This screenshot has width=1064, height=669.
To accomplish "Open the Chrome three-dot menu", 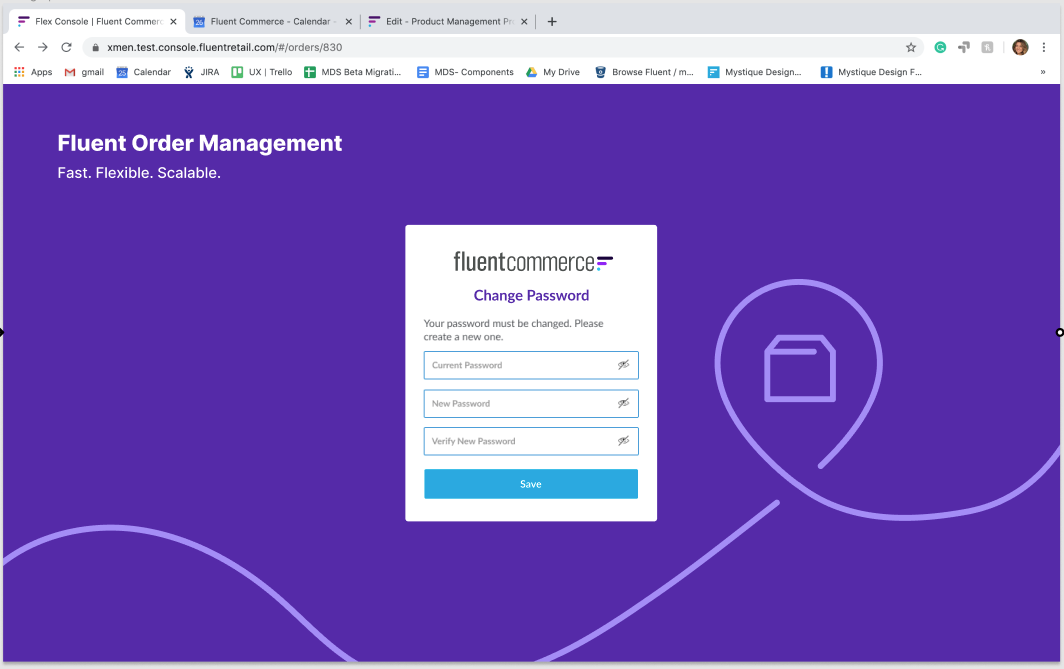I will (1044, 47).
